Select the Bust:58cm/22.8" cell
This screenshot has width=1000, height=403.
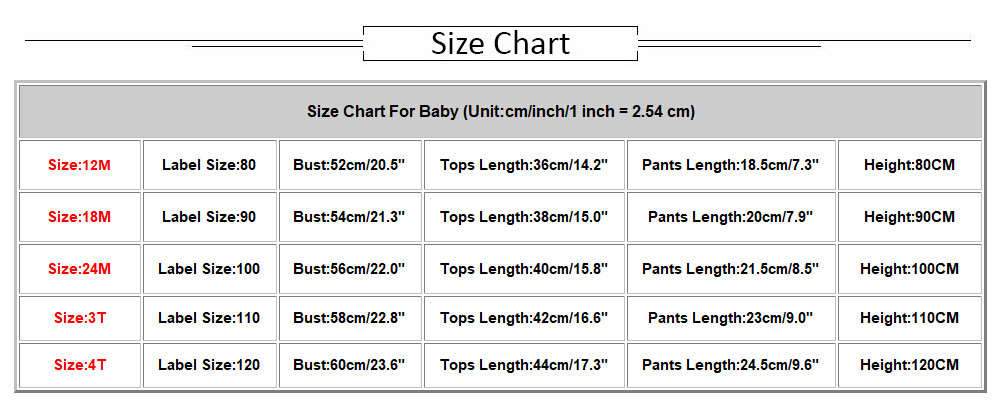point(350,318)
